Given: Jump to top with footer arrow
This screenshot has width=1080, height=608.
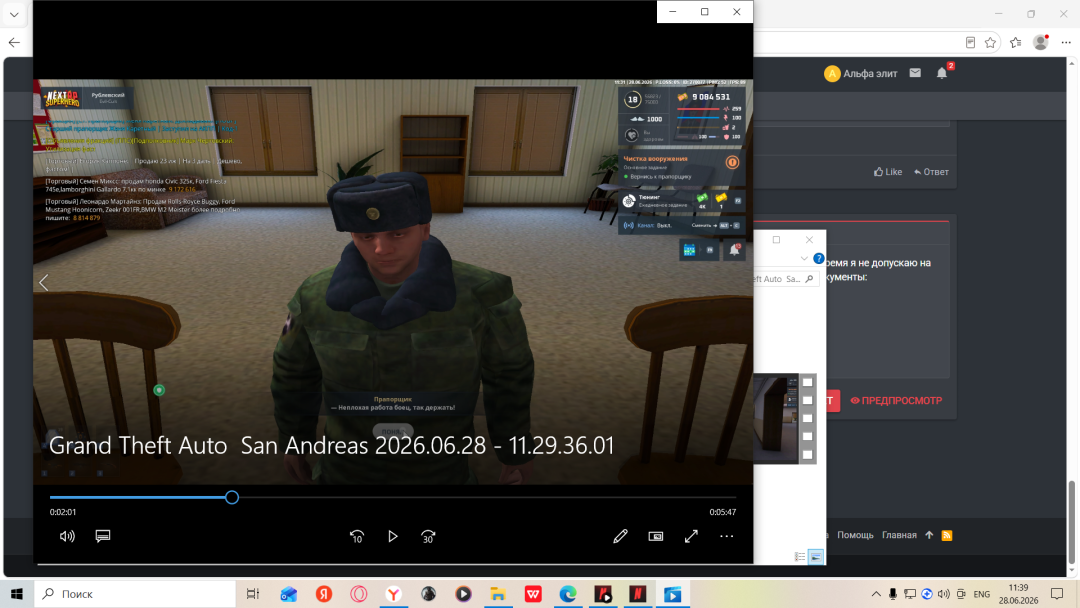Looking at the screenshot, I should point(929,535).
